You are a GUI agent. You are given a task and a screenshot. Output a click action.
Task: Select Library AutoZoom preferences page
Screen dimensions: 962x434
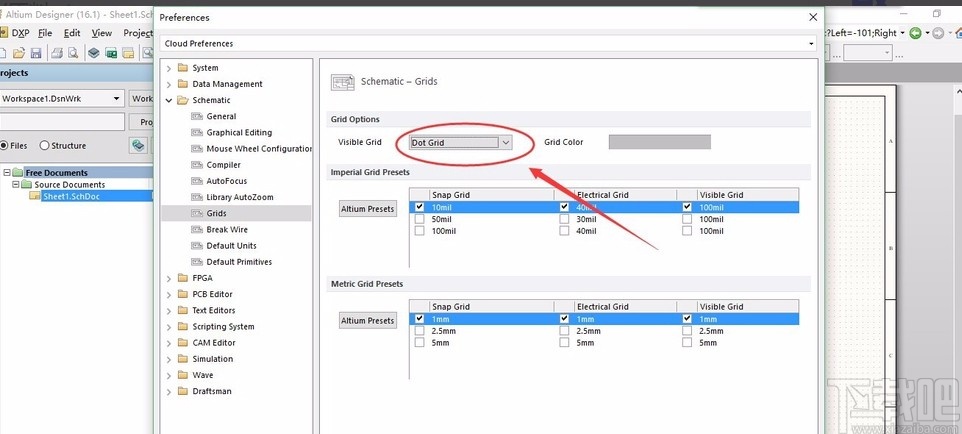tap(240, 197)
